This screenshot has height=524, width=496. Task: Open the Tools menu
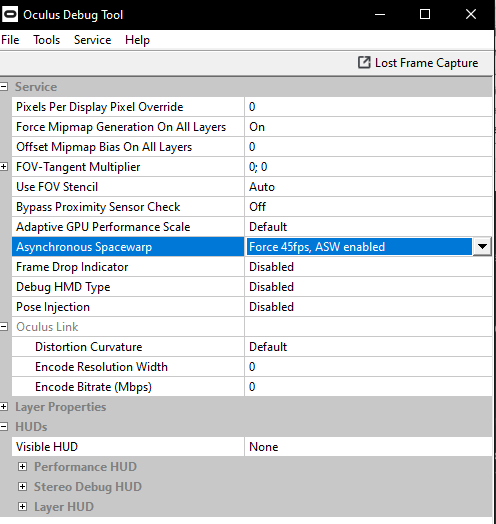pos(46,40)
